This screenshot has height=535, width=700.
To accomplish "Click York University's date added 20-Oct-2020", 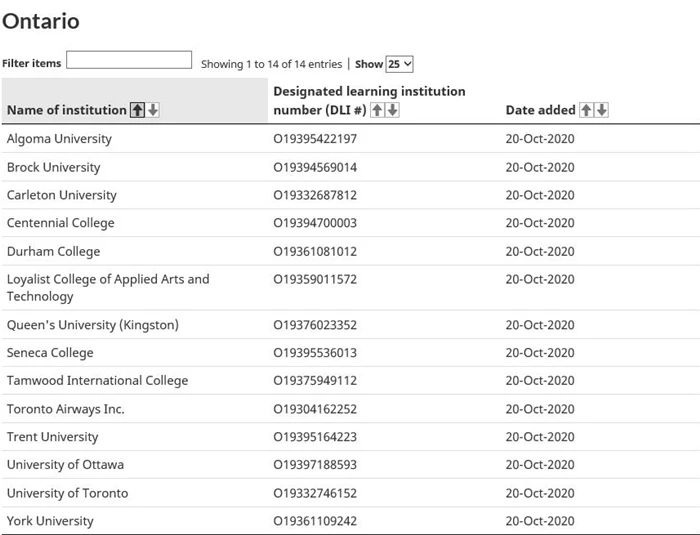I will click(x=540, y=521).
